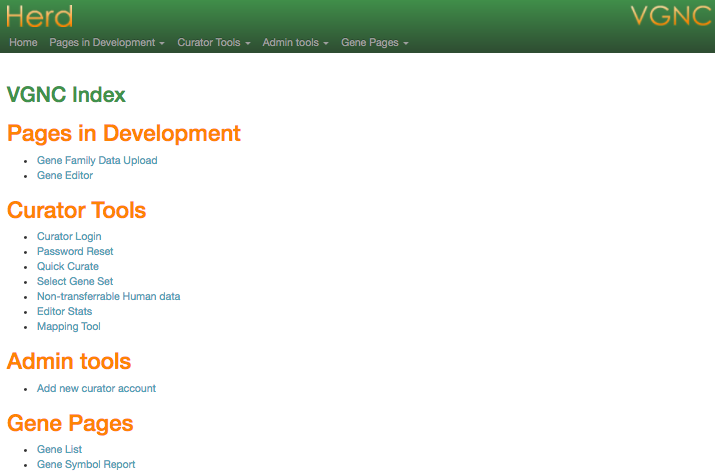Open Non-transferrable Human data link

point(108,296)
